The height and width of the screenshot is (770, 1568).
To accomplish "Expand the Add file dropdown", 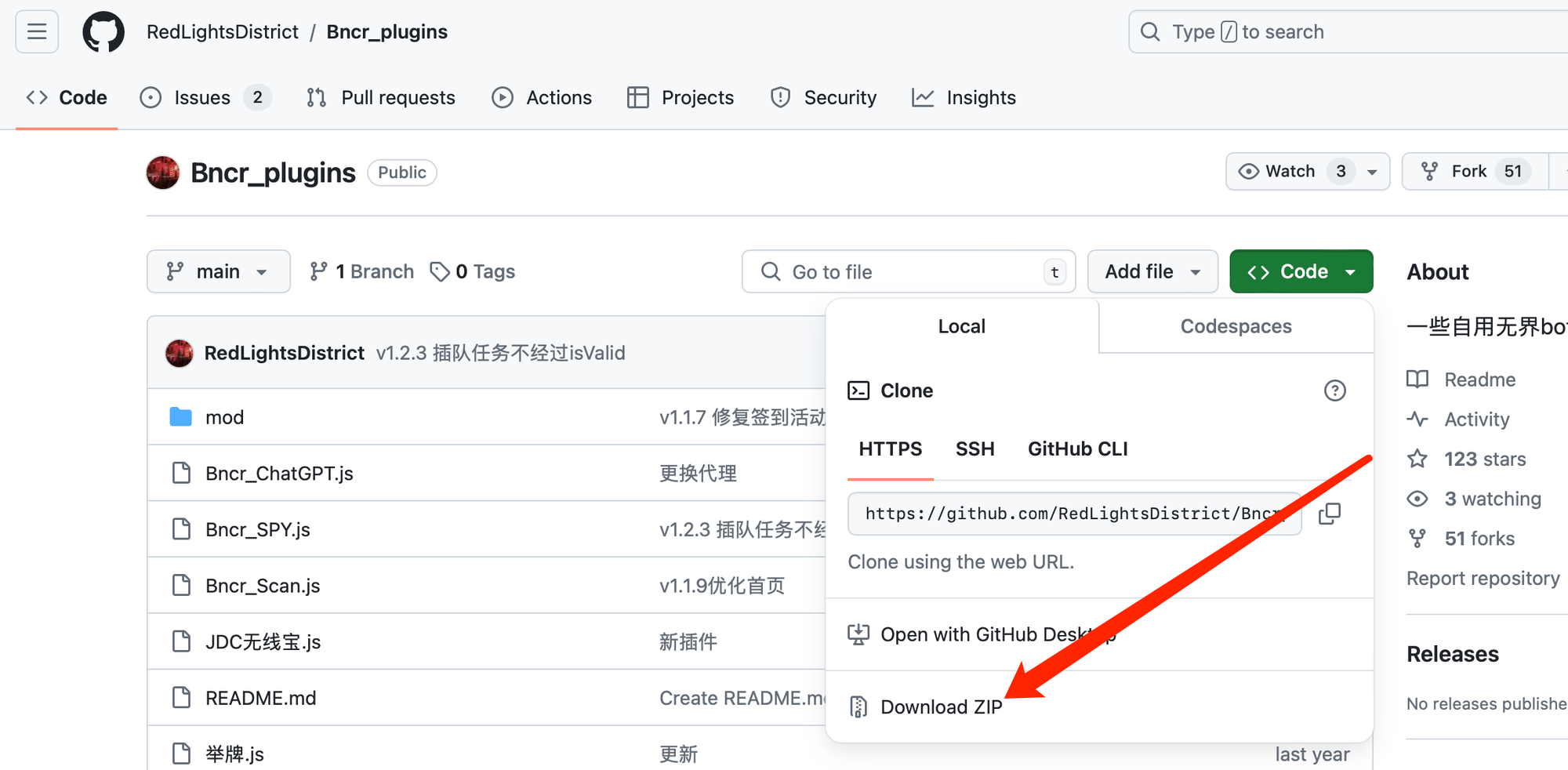I will point(1152,271).
